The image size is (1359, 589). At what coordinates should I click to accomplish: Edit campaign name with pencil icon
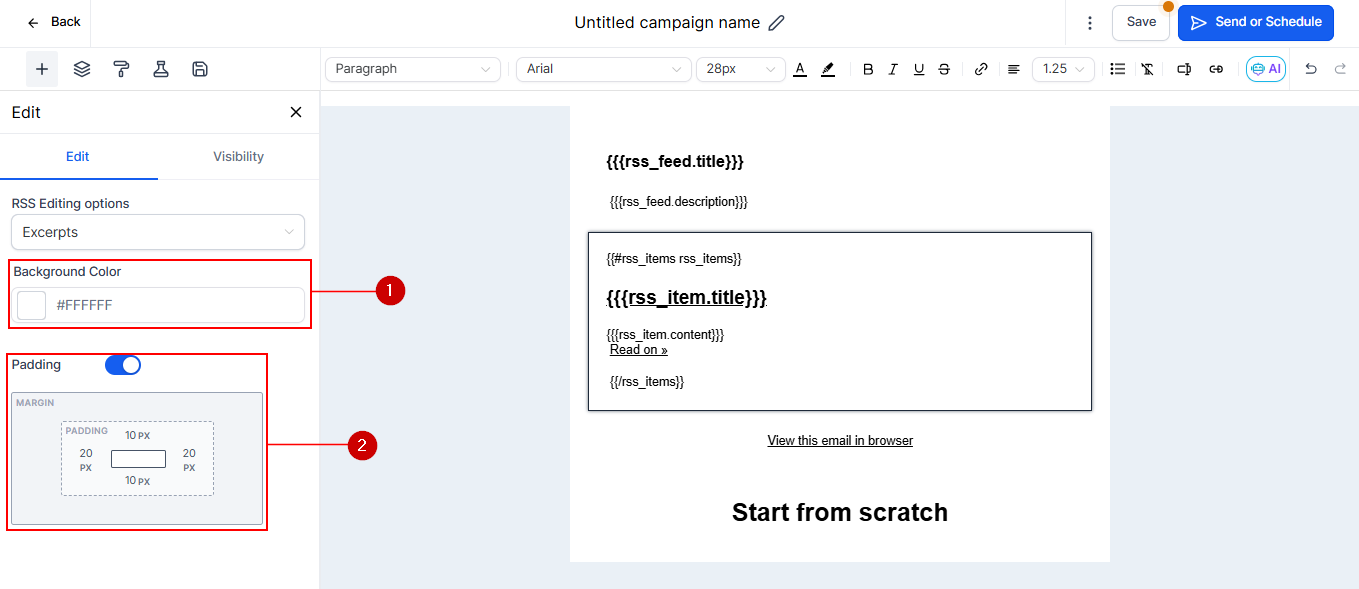coord(777,22)
